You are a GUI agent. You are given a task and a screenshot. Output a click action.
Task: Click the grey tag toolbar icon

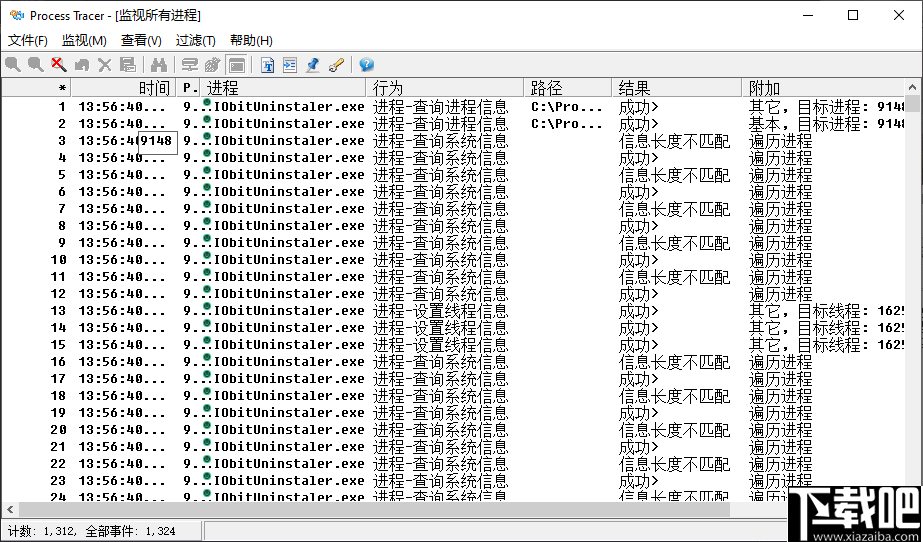[x=213, y=64]
